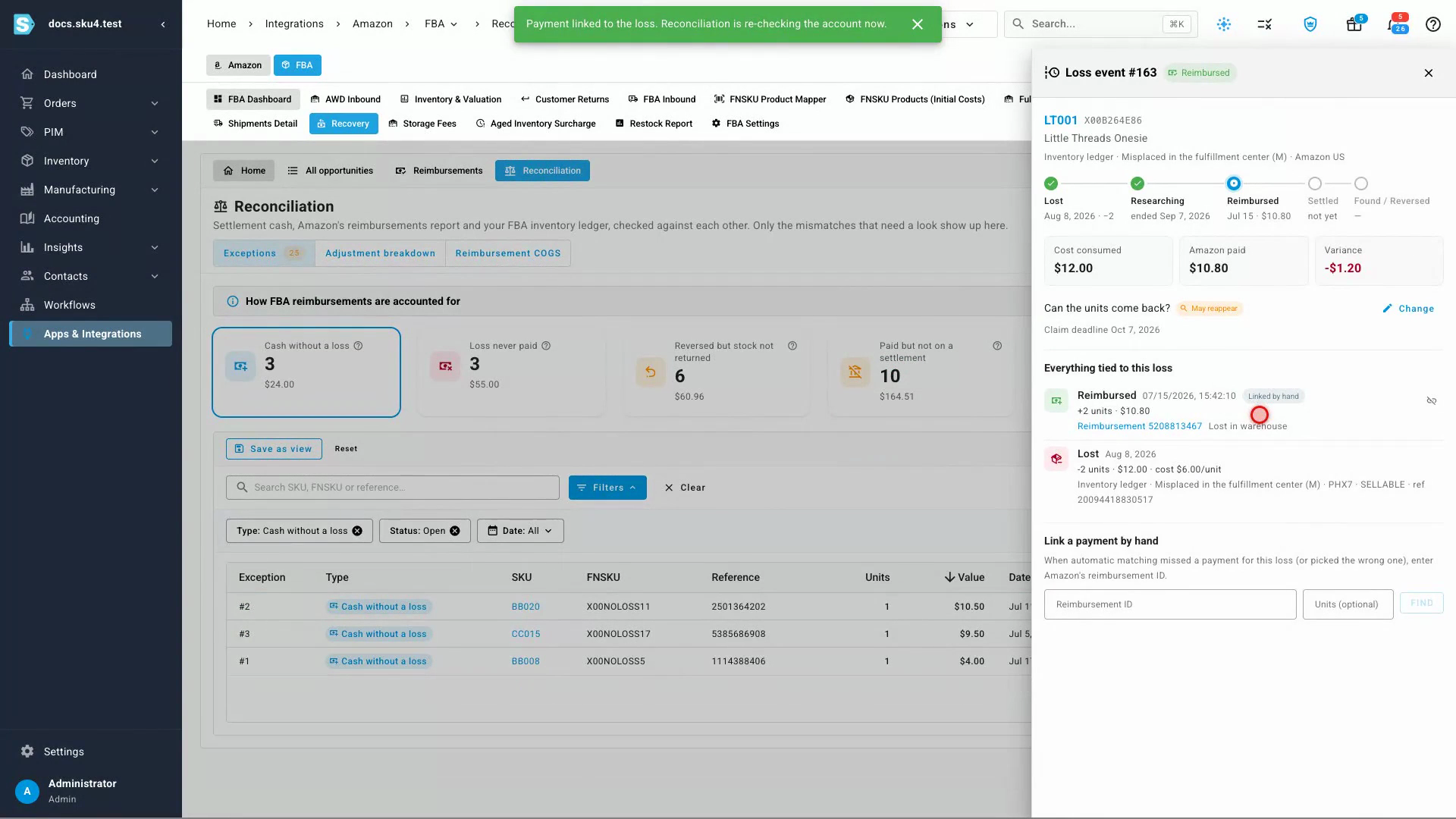This screenshot has height=819, width=1456.
Task: Select the Loss never paid card
Action: (511, 372)
